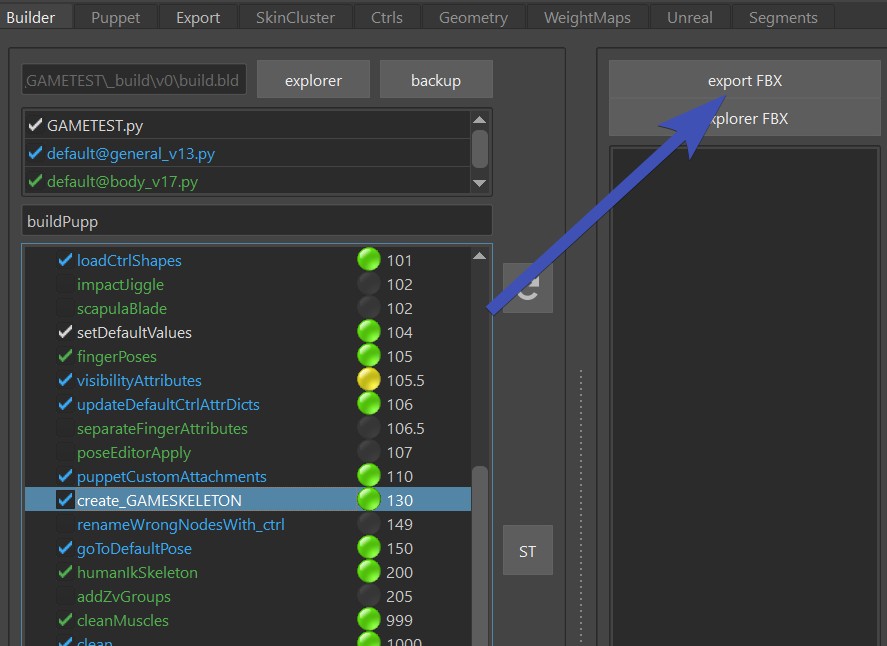The width and height of the screenshot is (887, 646).
Task: Focus the buildPupp filter text field
Action: (257, 221)
